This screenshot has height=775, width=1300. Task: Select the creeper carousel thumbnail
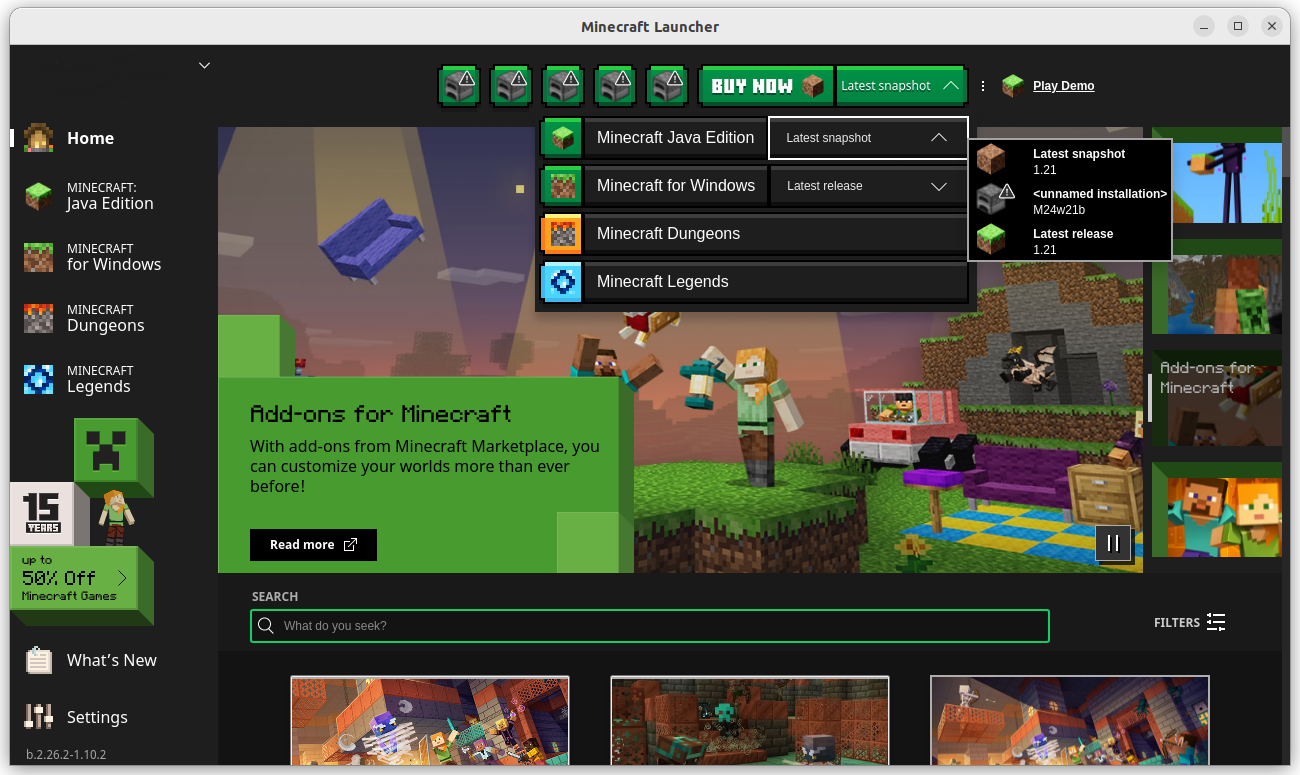[x=1217, y=286]
